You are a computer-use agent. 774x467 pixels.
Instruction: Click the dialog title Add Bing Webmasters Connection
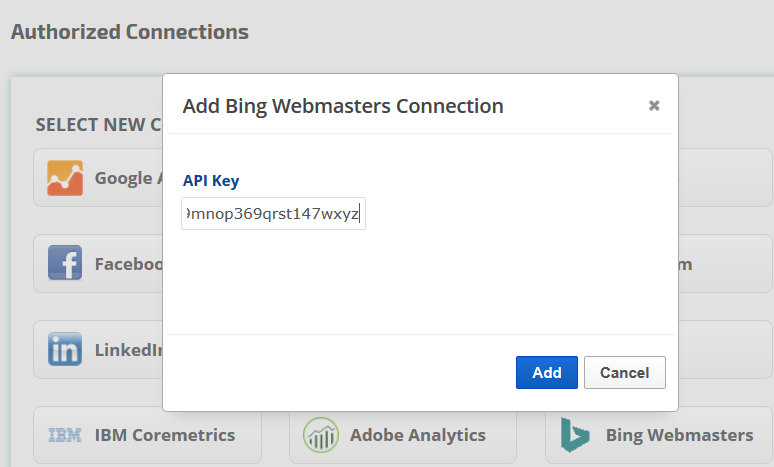tap(343, 105)
